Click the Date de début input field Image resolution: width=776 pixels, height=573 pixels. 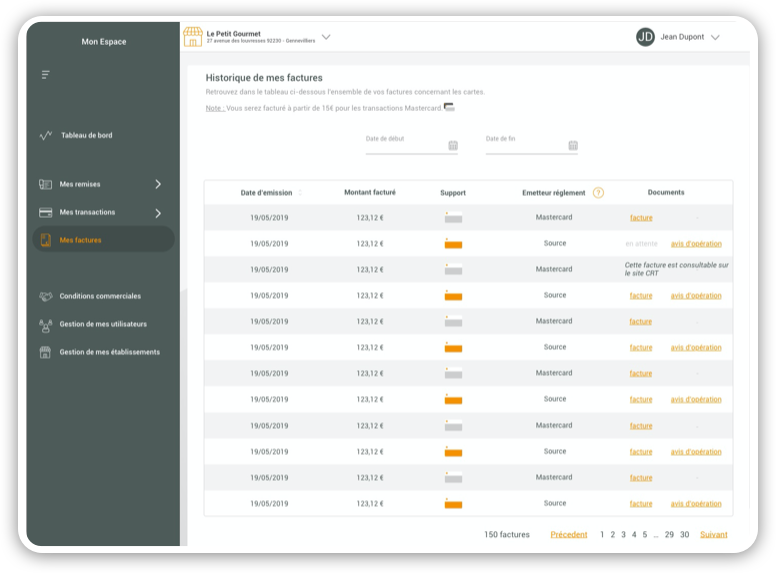click(x=405, y=146)
